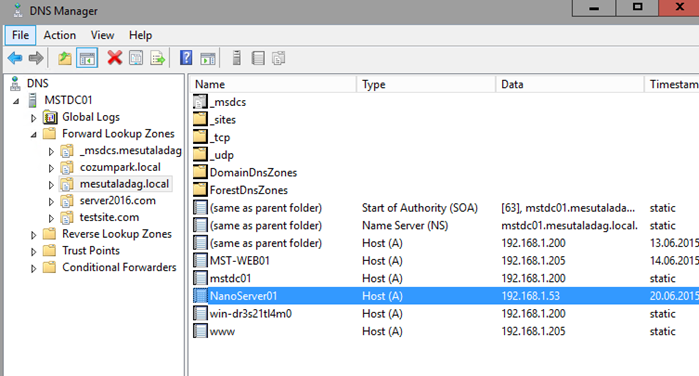The width and height of the screenshot is (699, 376).
Task: Sort by the Name column header
Action: pos(274,84)
